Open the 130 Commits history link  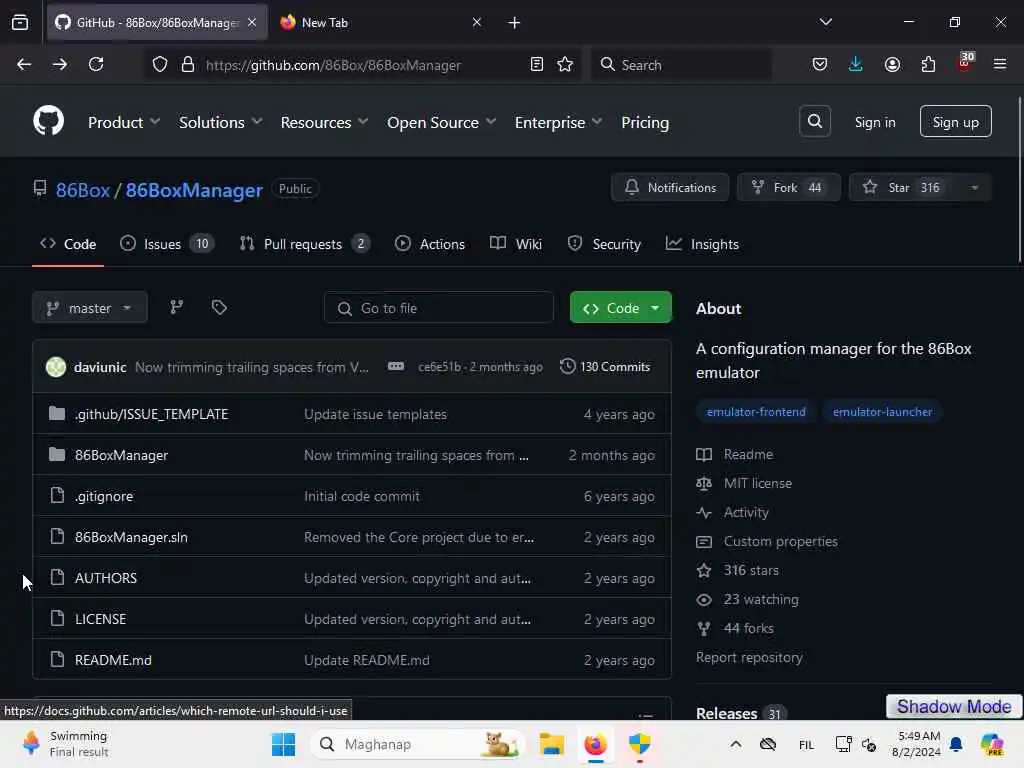coord(605,366)
